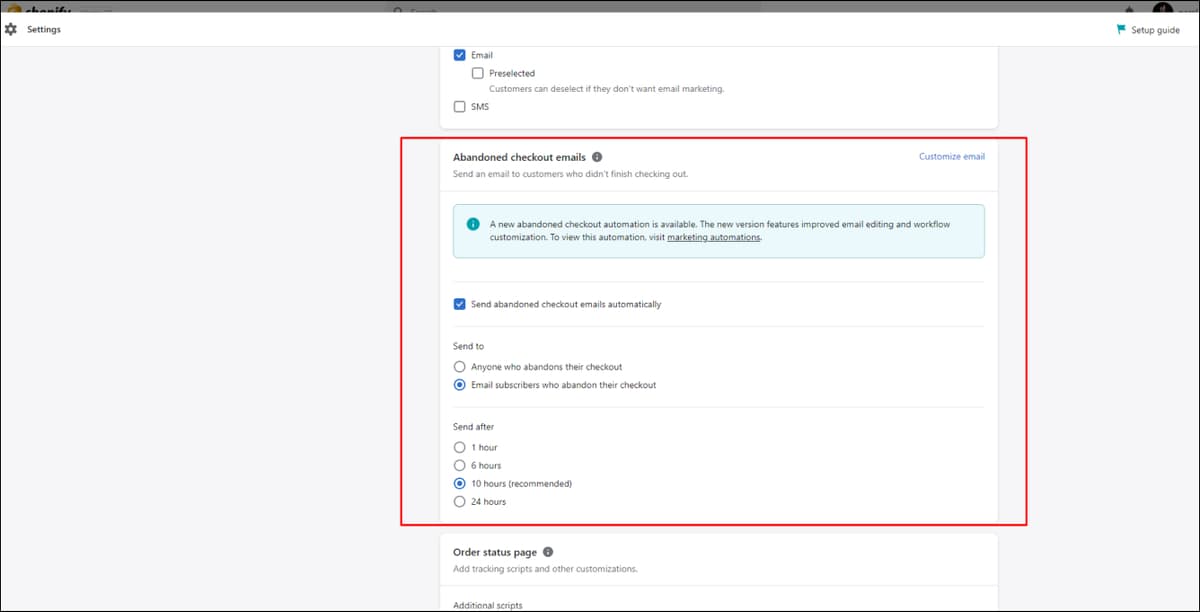Choose the 6 hours send delay

pos(460,466)
